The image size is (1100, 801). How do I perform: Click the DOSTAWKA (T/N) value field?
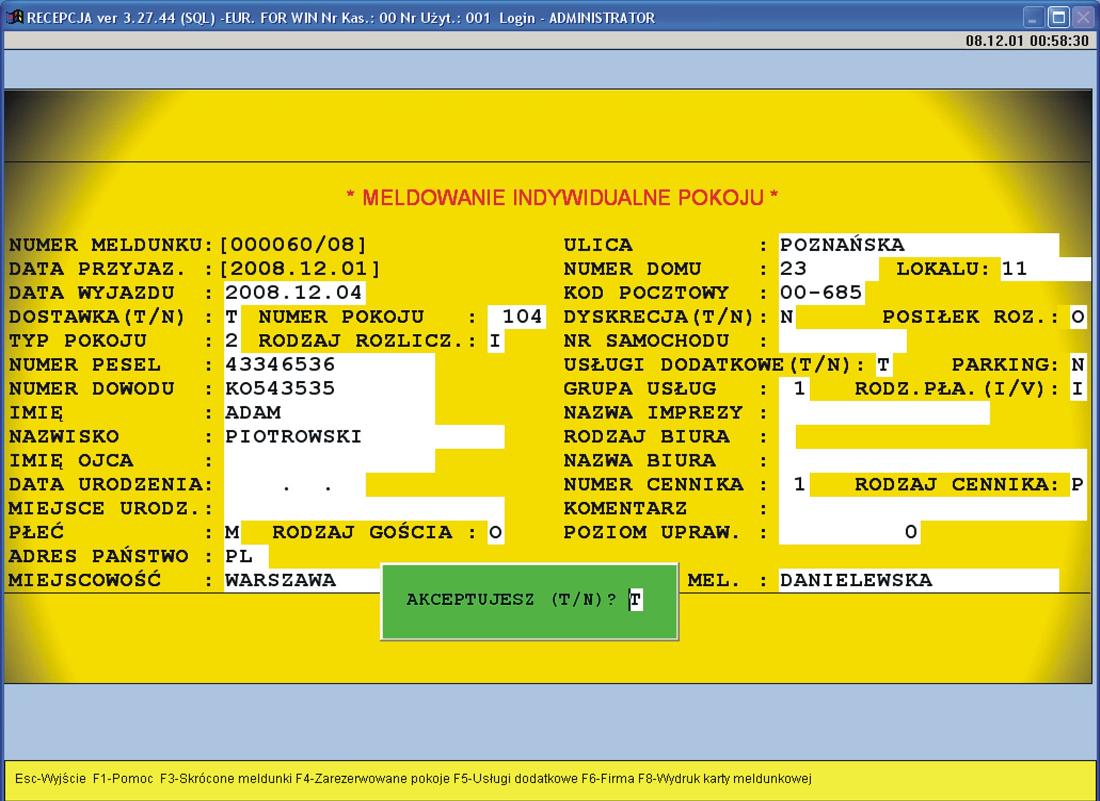coord(232,317)
